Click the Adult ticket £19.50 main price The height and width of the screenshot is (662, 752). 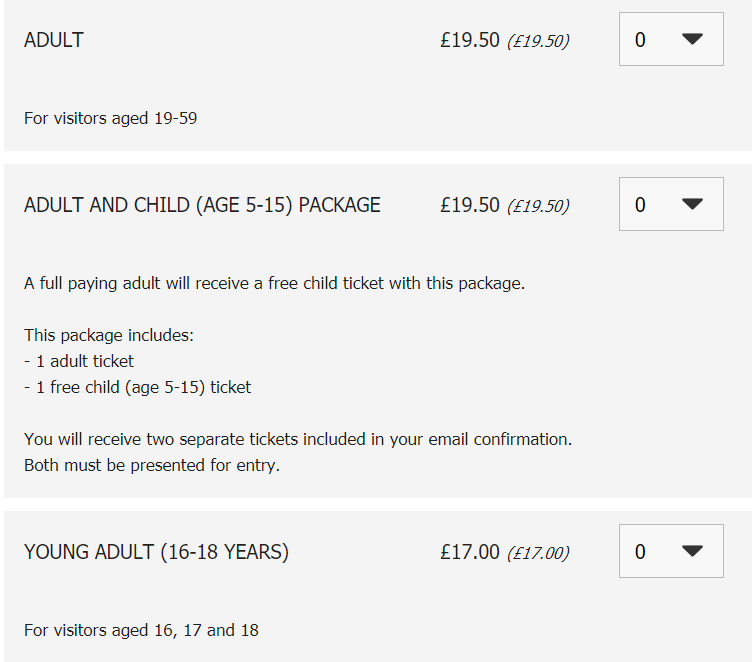(469, 40)
